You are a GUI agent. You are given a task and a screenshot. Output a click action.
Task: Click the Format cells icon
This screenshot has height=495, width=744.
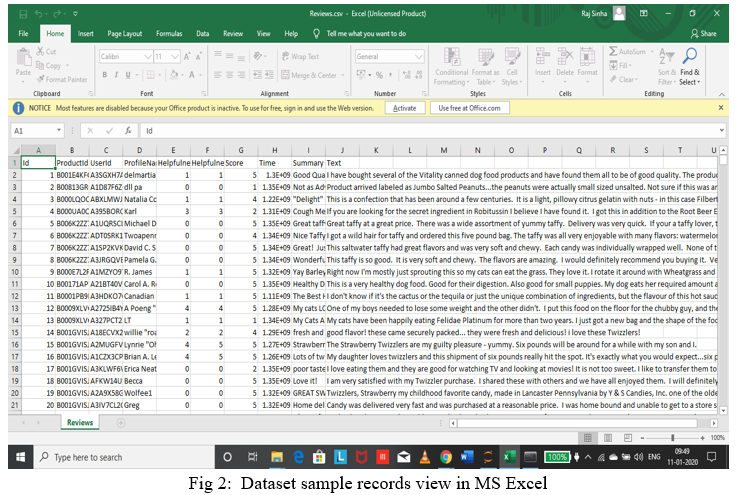(x=587, y=57)
